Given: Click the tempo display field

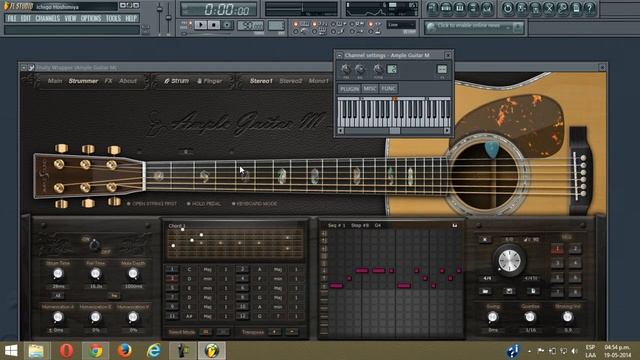Looking at the screenshot, I should tap(251, 26).
